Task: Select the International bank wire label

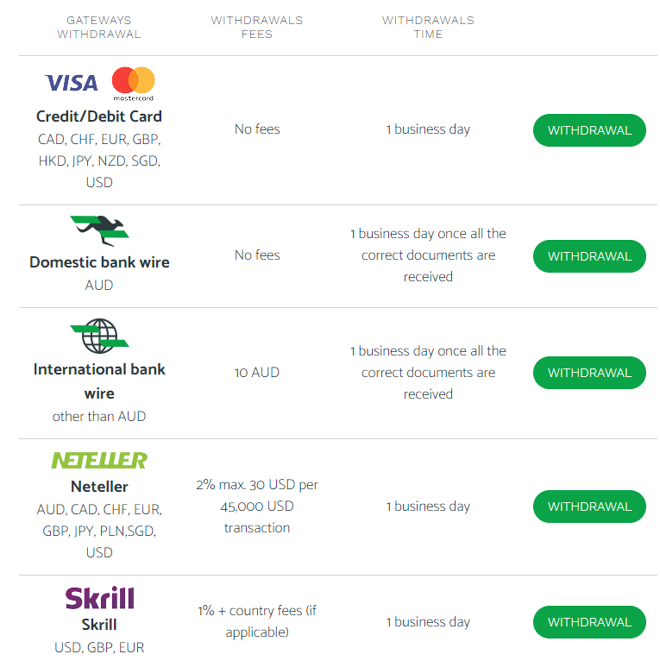Action: click(x=99, y=381)
